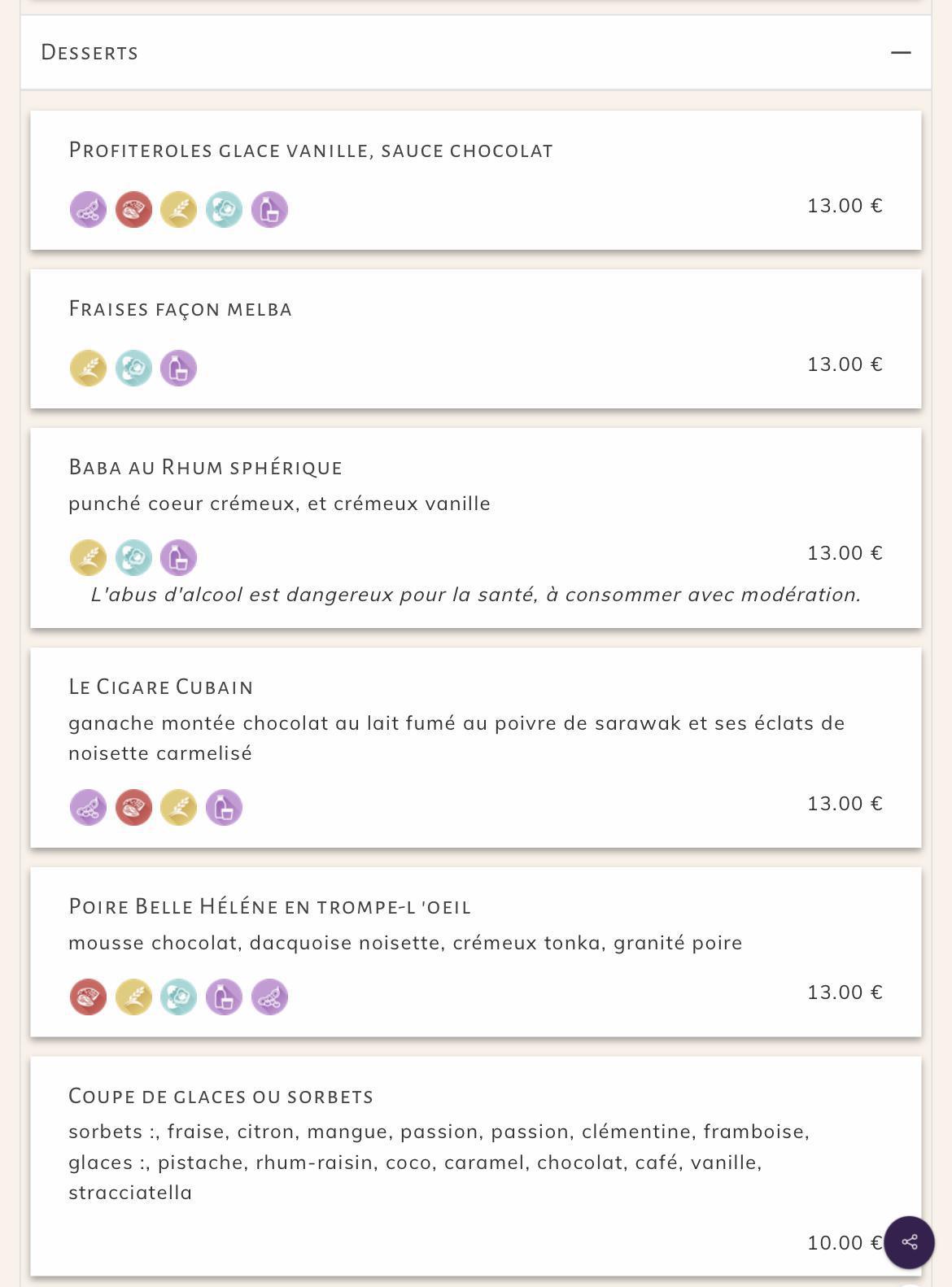Select Coupe de glaces ou sorbets item
This screenshot has height=1287, width=952.
(x=476, y=1166)
